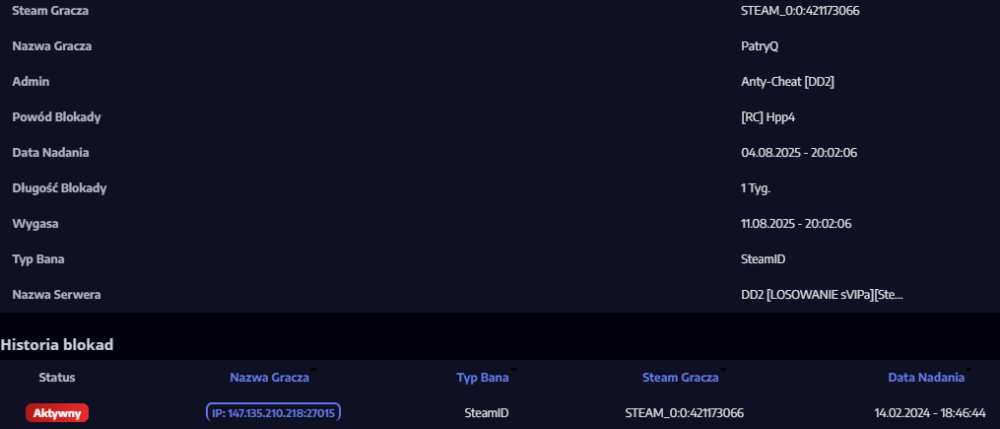Screen dimensions: 1000x429
Task: Click expiry date 11.08.2025 - 20:02:06
Action: [796, 224]
